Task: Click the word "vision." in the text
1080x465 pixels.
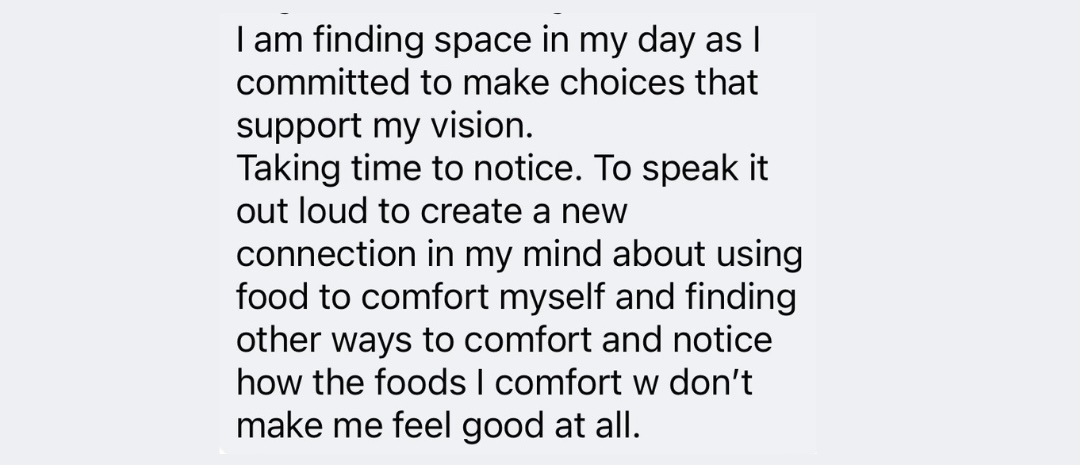Action: point(482,126)
